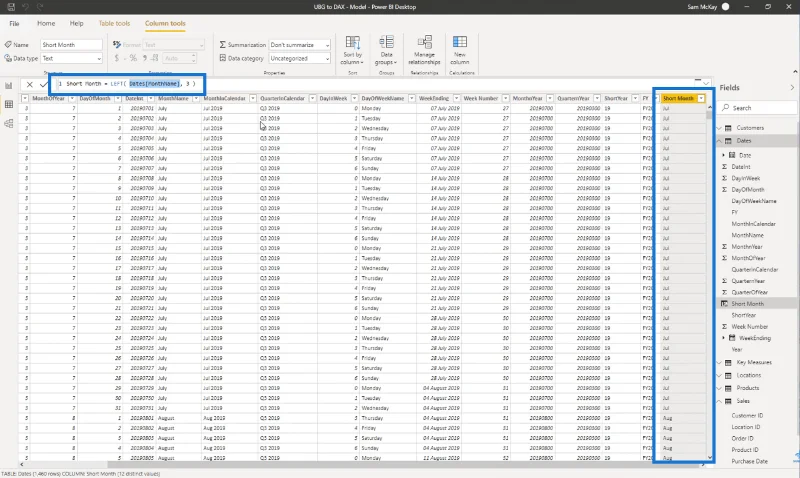
Task: Switch to Report view in left sidebar
Action: tap(9, 86)
